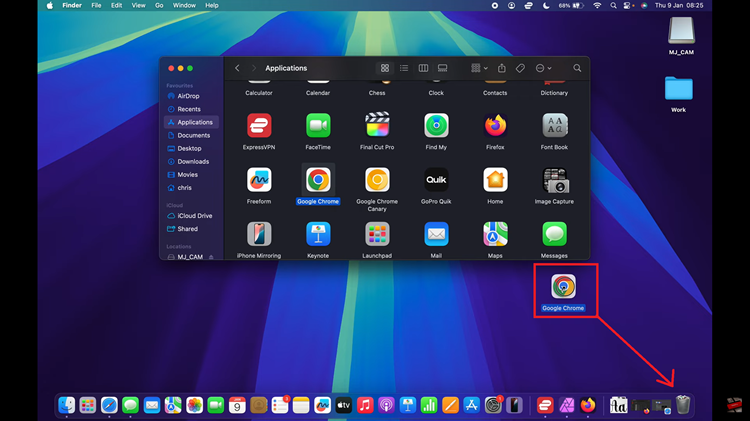Select the Image Capture app
The height and width of the screenshot is (421, 750).
554,180
